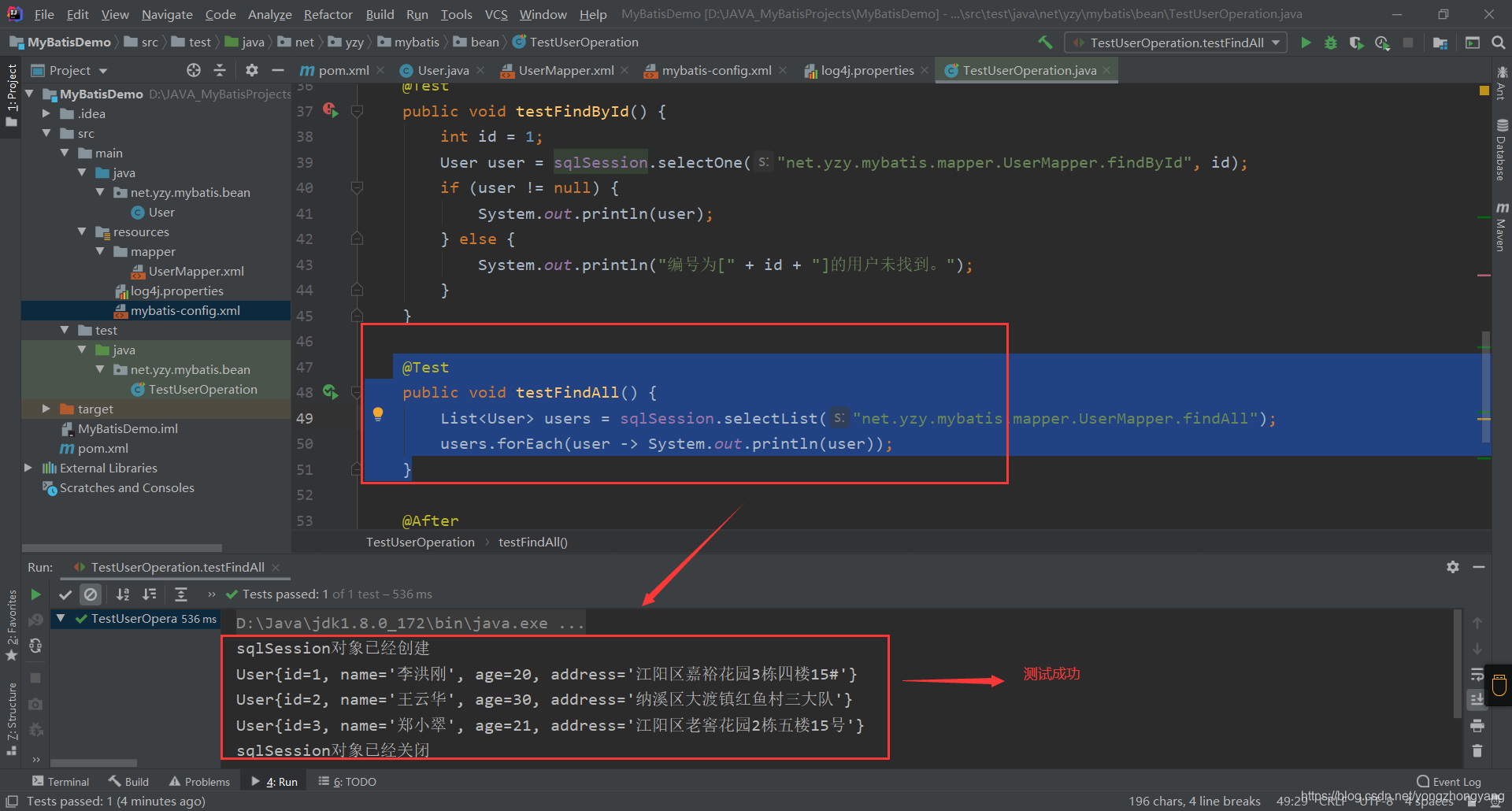Toggle soft-wrap in console output
This screenshot has height=811, width=1512.
1477,675
